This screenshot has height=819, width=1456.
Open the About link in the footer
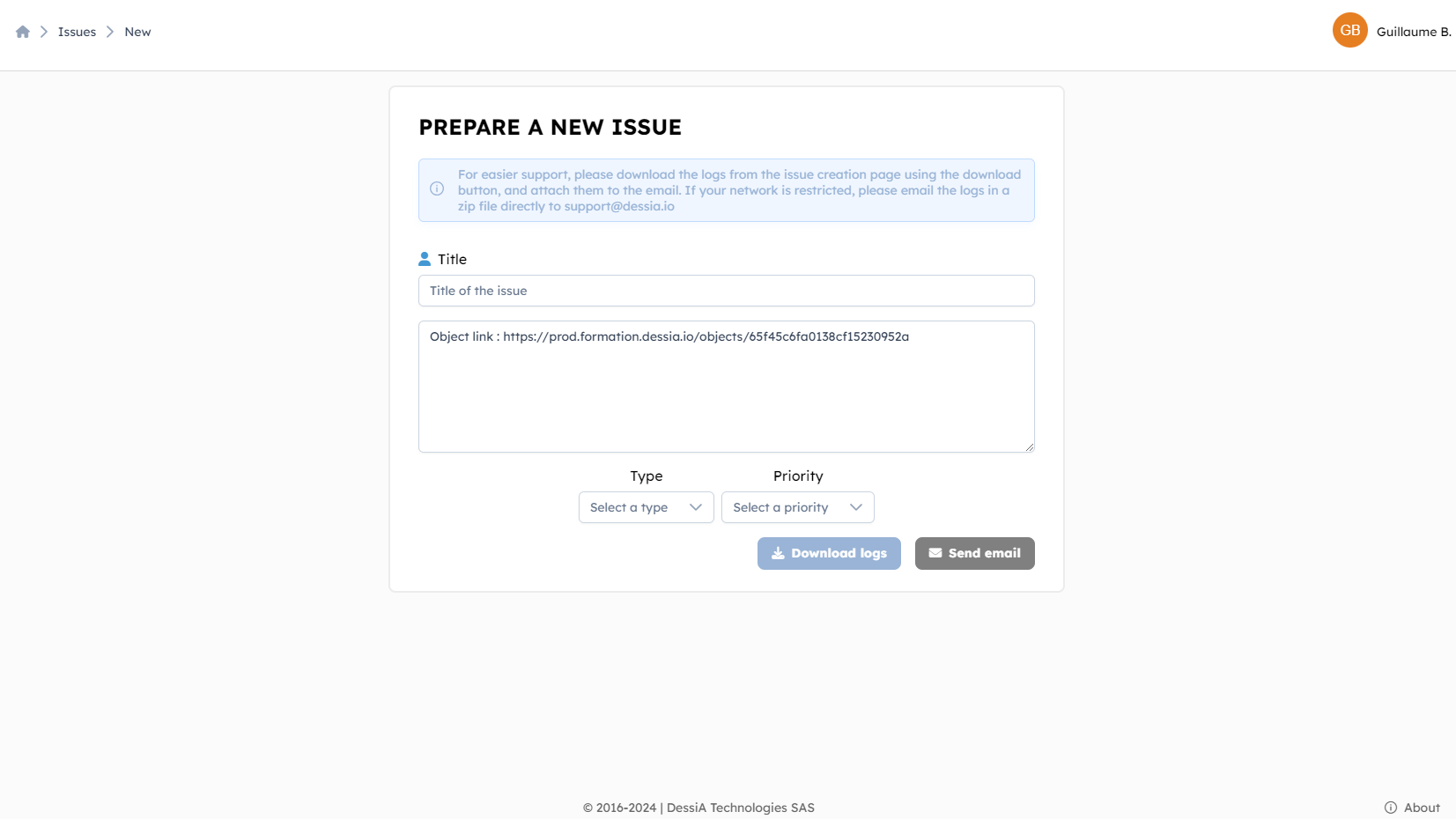pyautogui.click(x=1422, y=808)
